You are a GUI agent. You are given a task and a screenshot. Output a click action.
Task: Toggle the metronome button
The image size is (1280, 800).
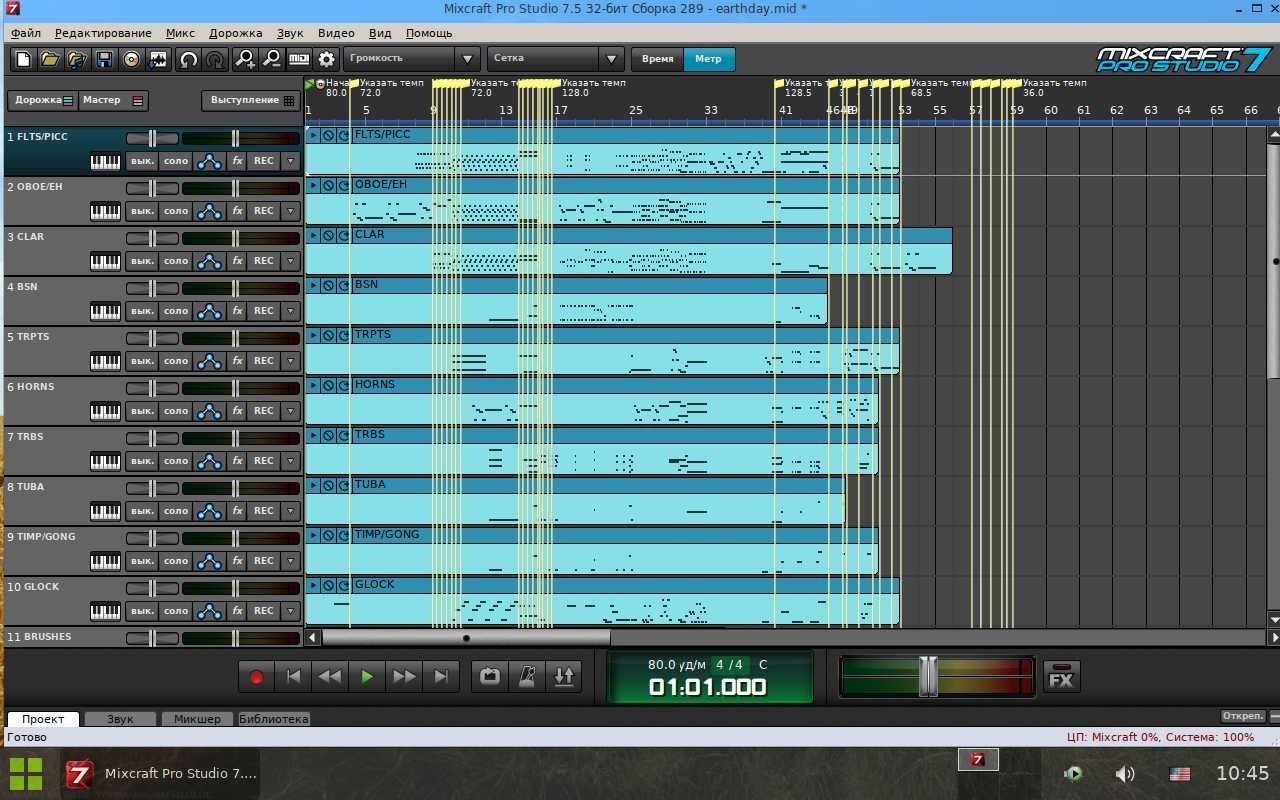527,677
